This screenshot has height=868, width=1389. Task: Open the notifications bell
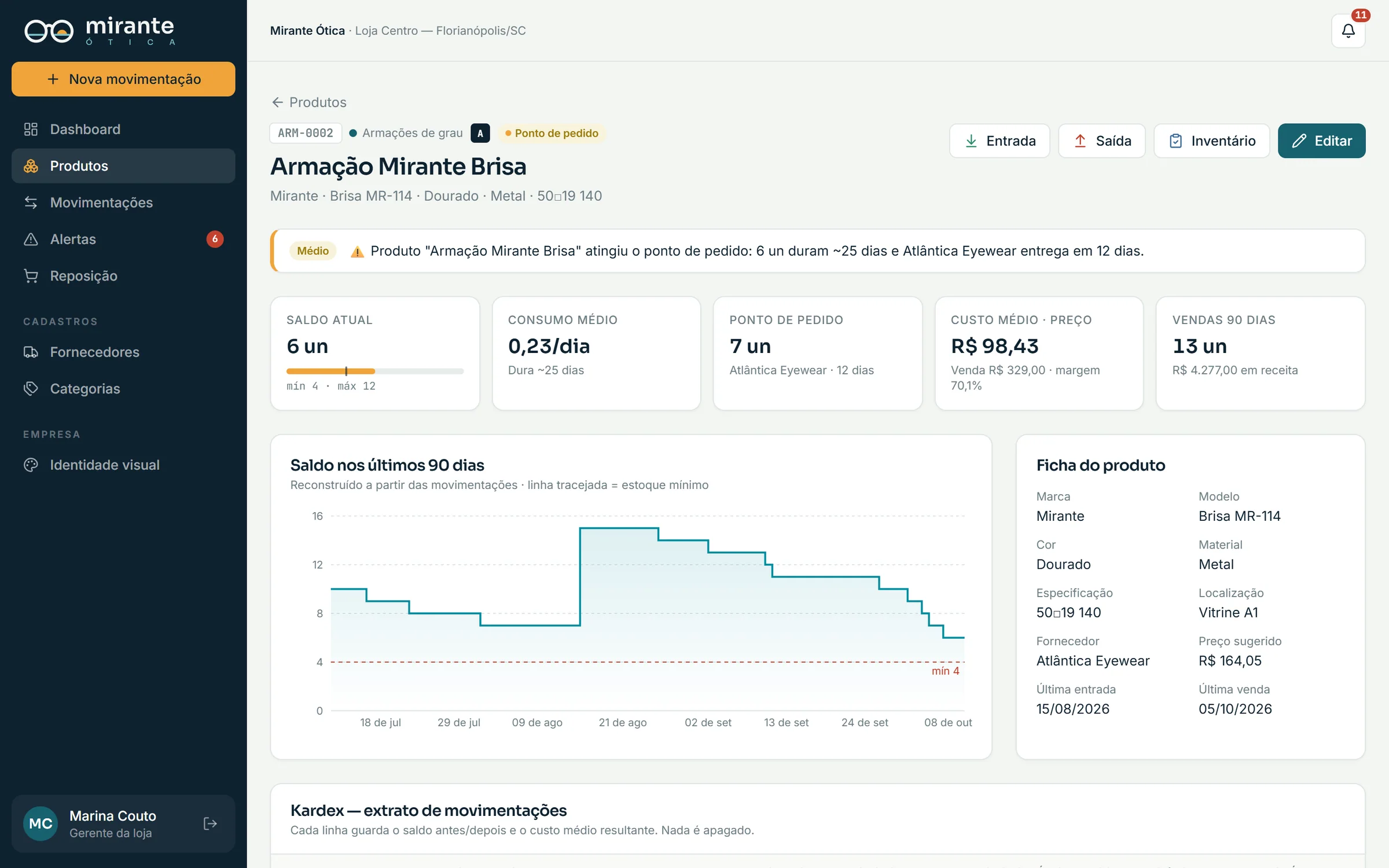pos(1348,31)
